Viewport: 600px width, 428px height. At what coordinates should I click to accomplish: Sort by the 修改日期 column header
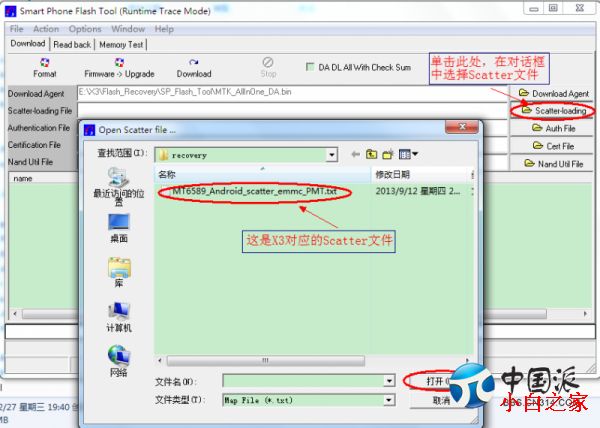[x=421, y=175]
